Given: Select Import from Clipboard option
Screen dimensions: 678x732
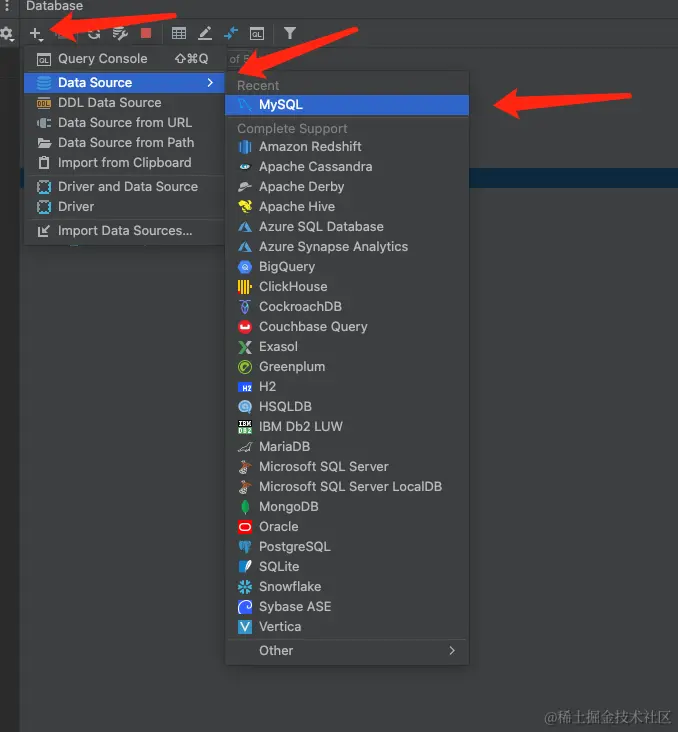Looking at the screenshot, I should [x=124, y=162].
